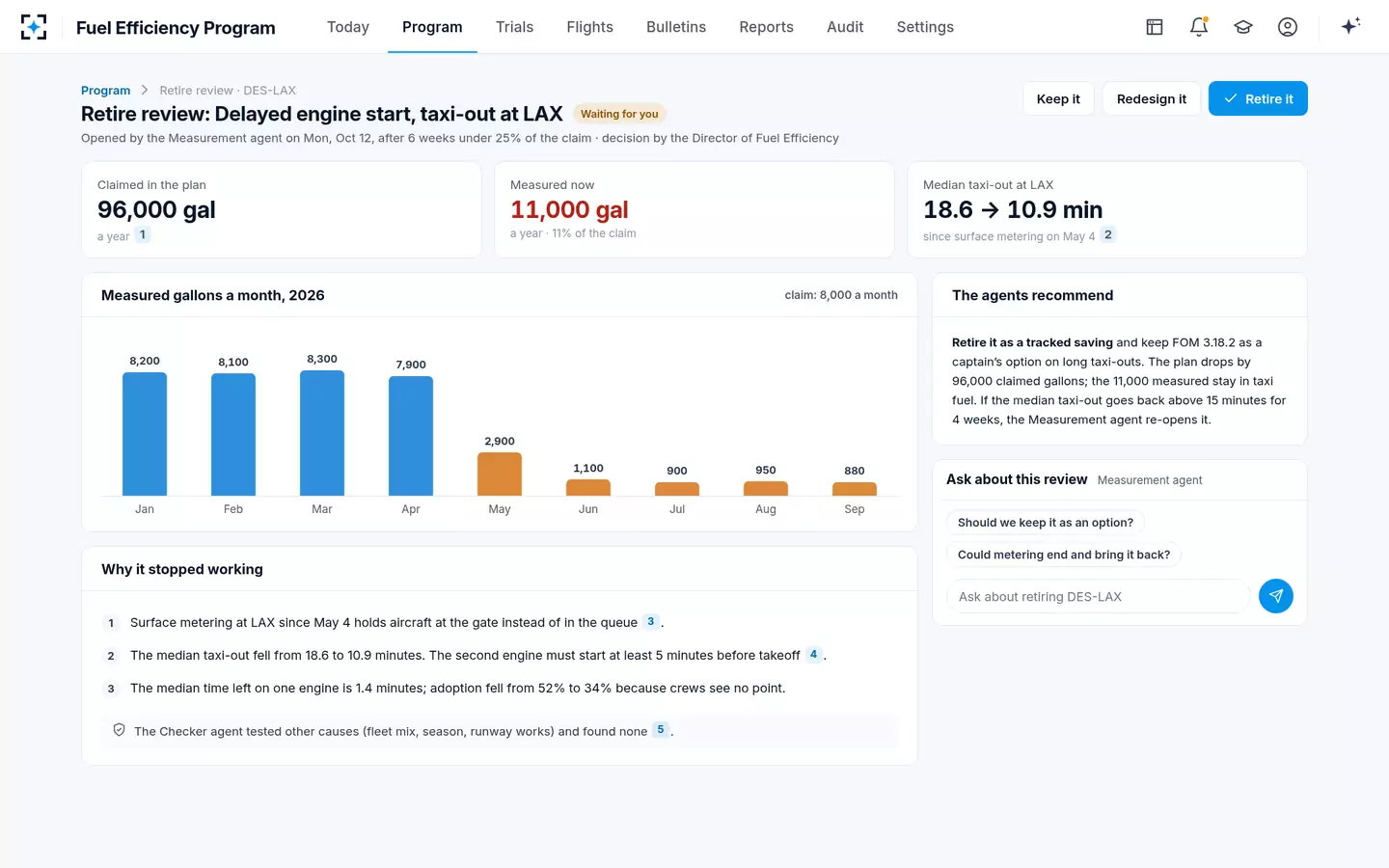Open the user account icon

pos(1288,27)
